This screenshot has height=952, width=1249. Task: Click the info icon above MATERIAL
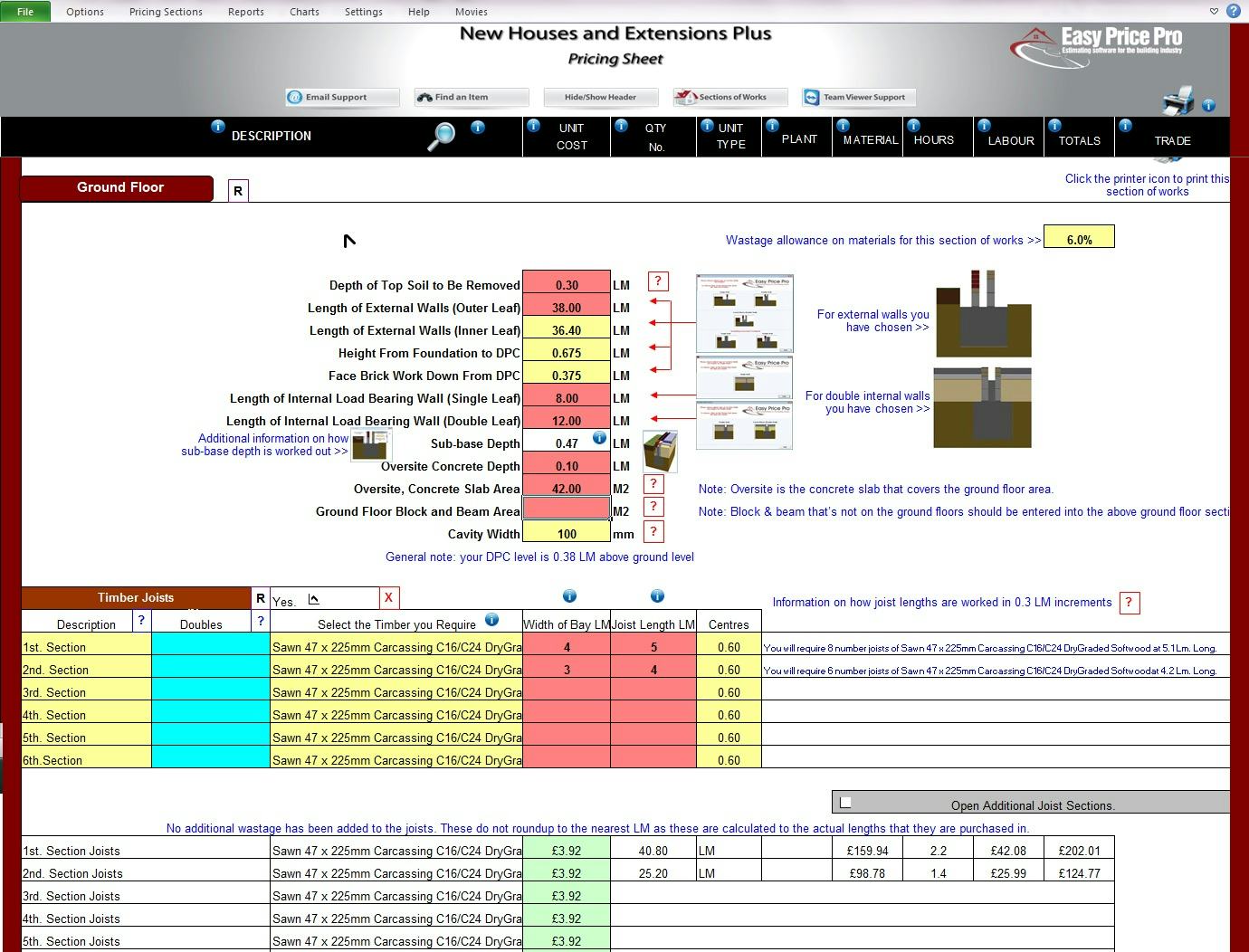tap(843, 125)
